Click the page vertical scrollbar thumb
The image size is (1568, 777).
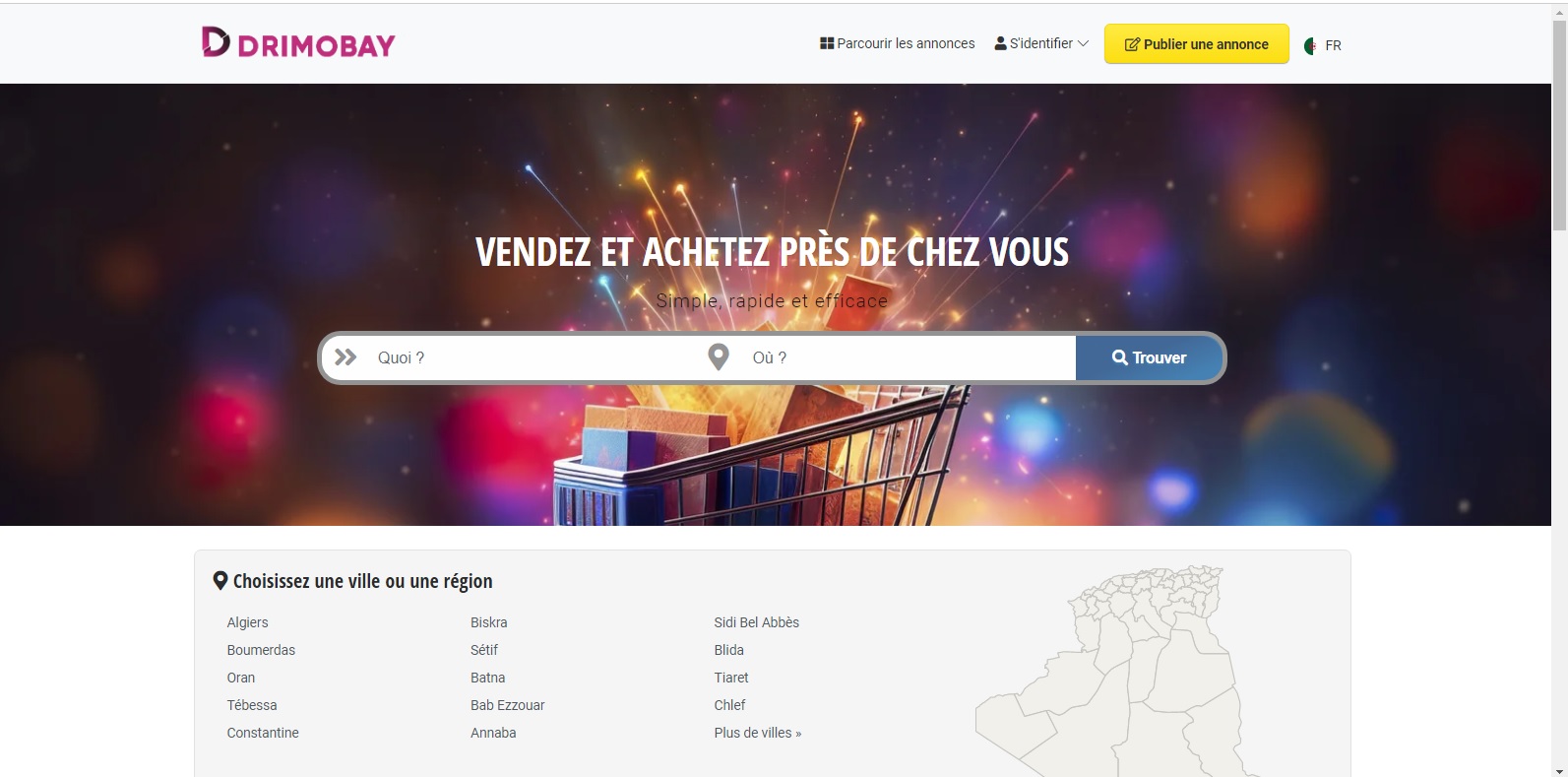coord(1559,125)
